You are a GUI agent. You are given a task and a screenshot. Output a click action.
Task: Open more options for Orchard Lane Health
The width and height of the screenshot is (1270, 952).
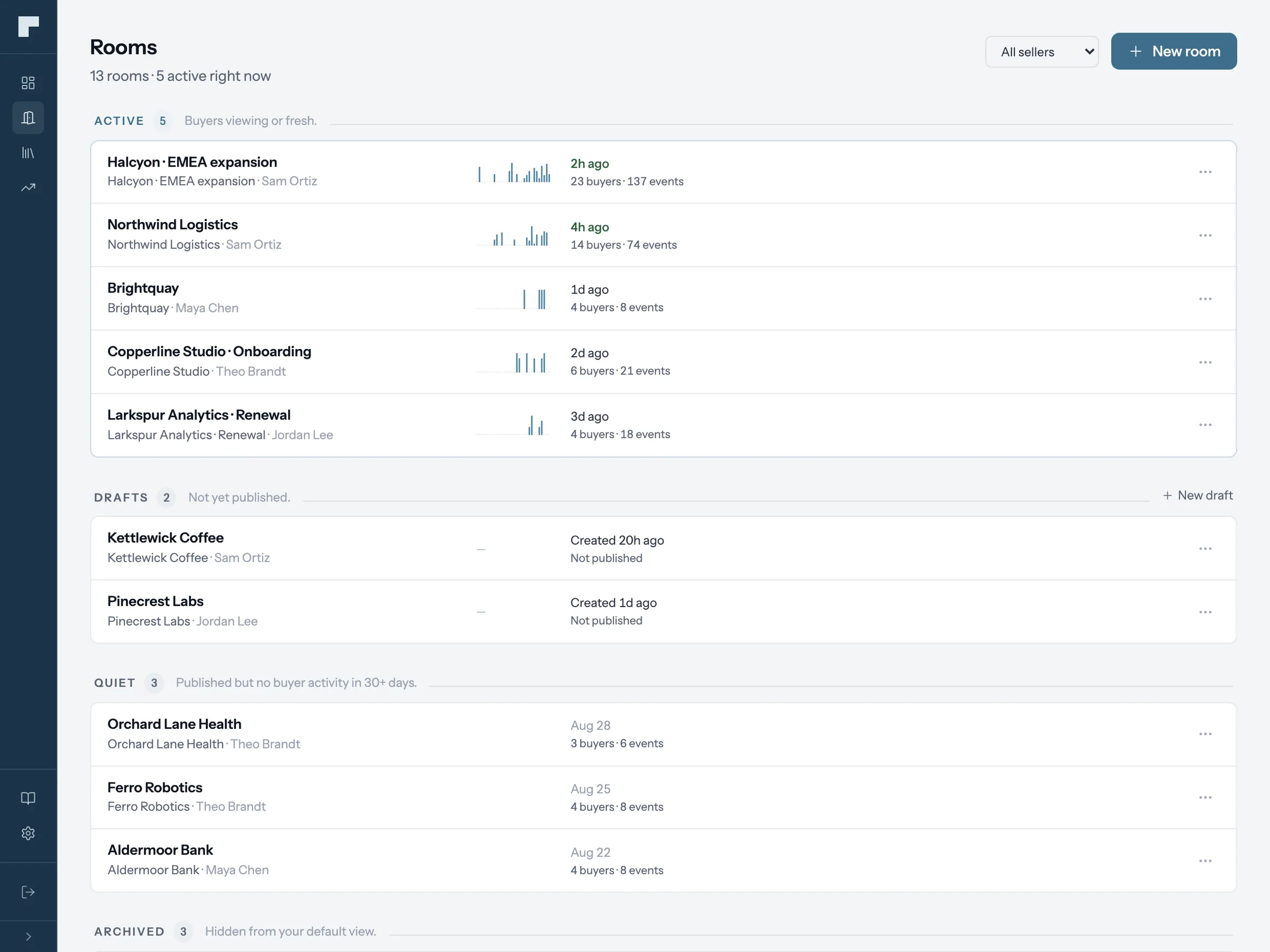1205,734
